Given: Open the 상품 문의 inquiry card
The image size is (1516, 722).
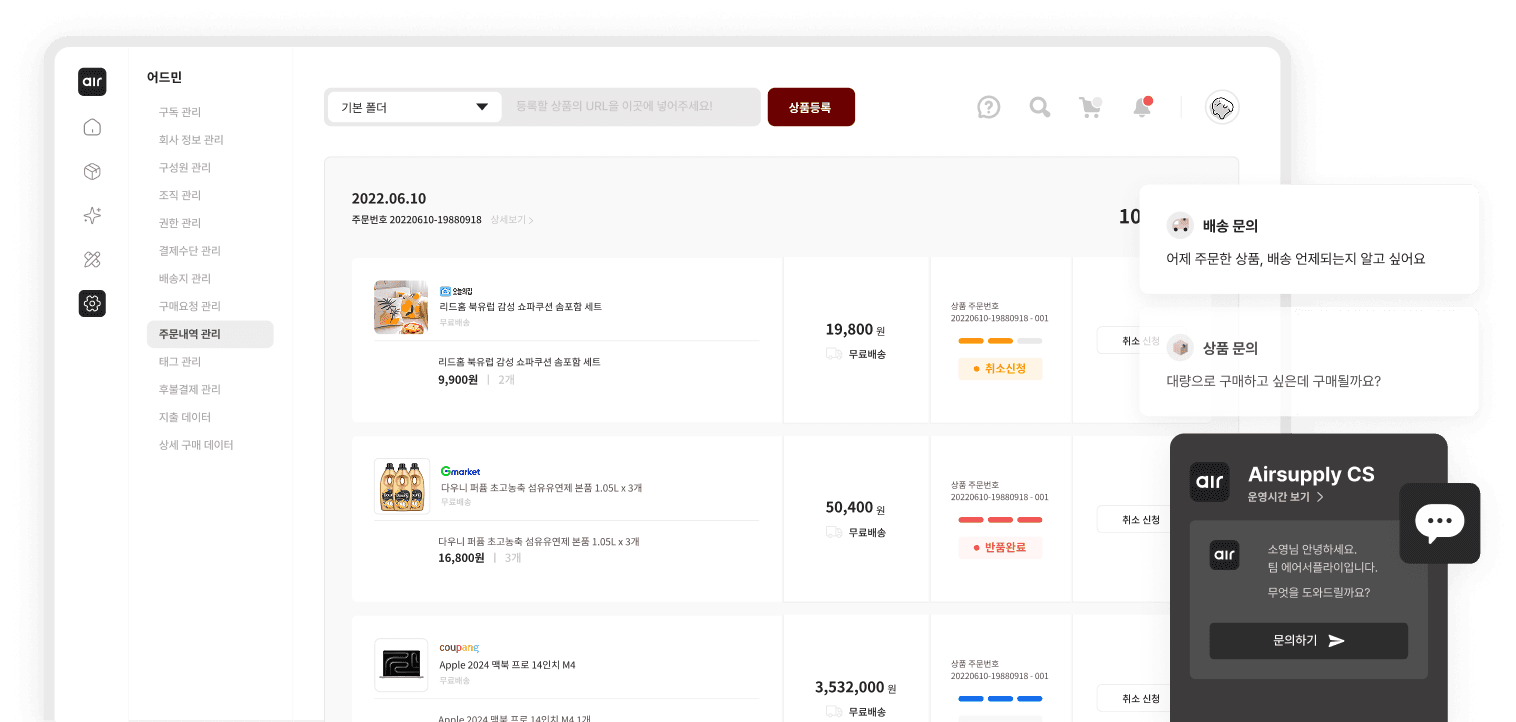Looking at the screenshot, I should click(1309, 362).
